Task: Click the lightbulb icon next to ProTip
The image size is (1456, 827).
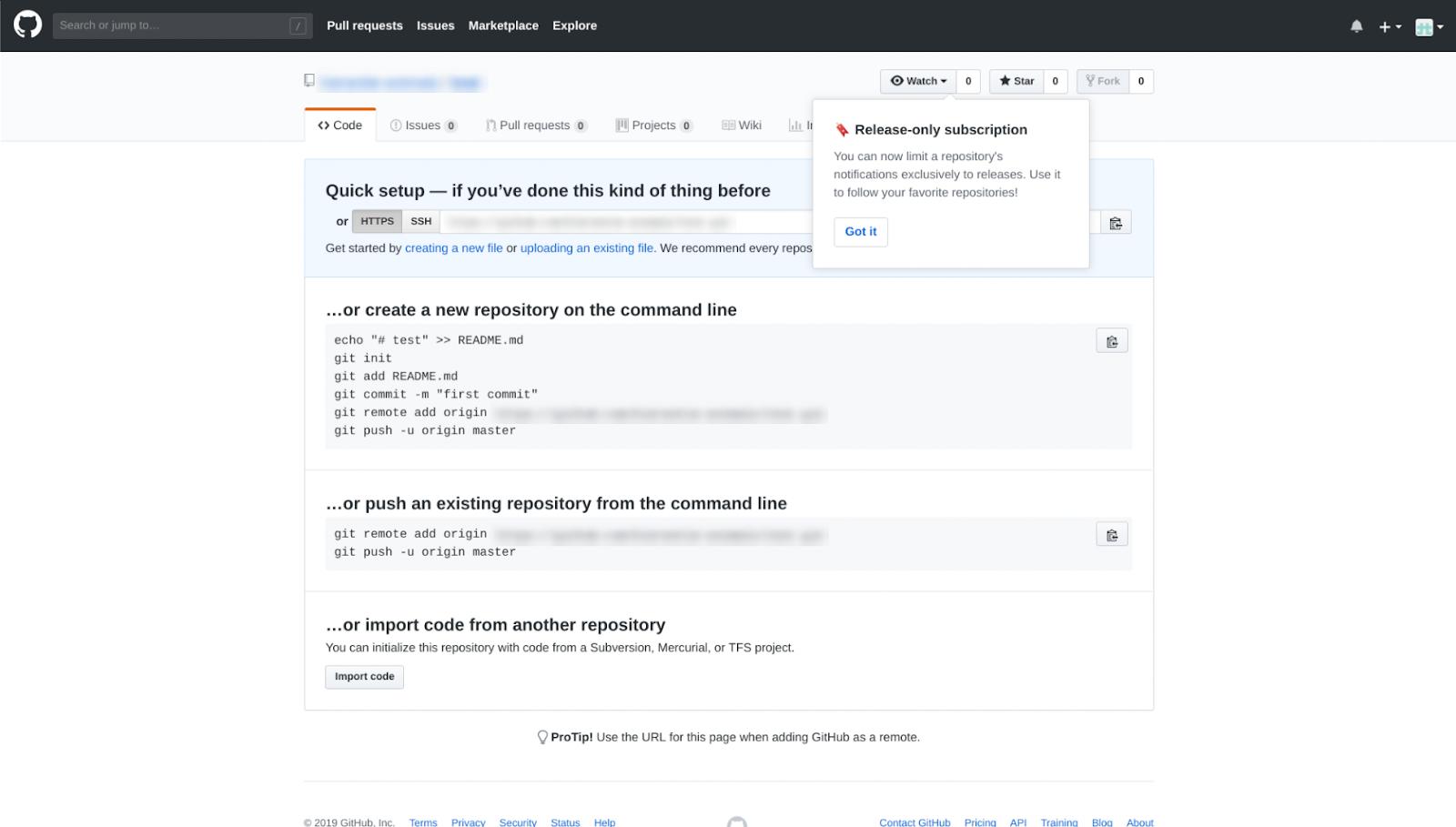Action: [543, 737]
